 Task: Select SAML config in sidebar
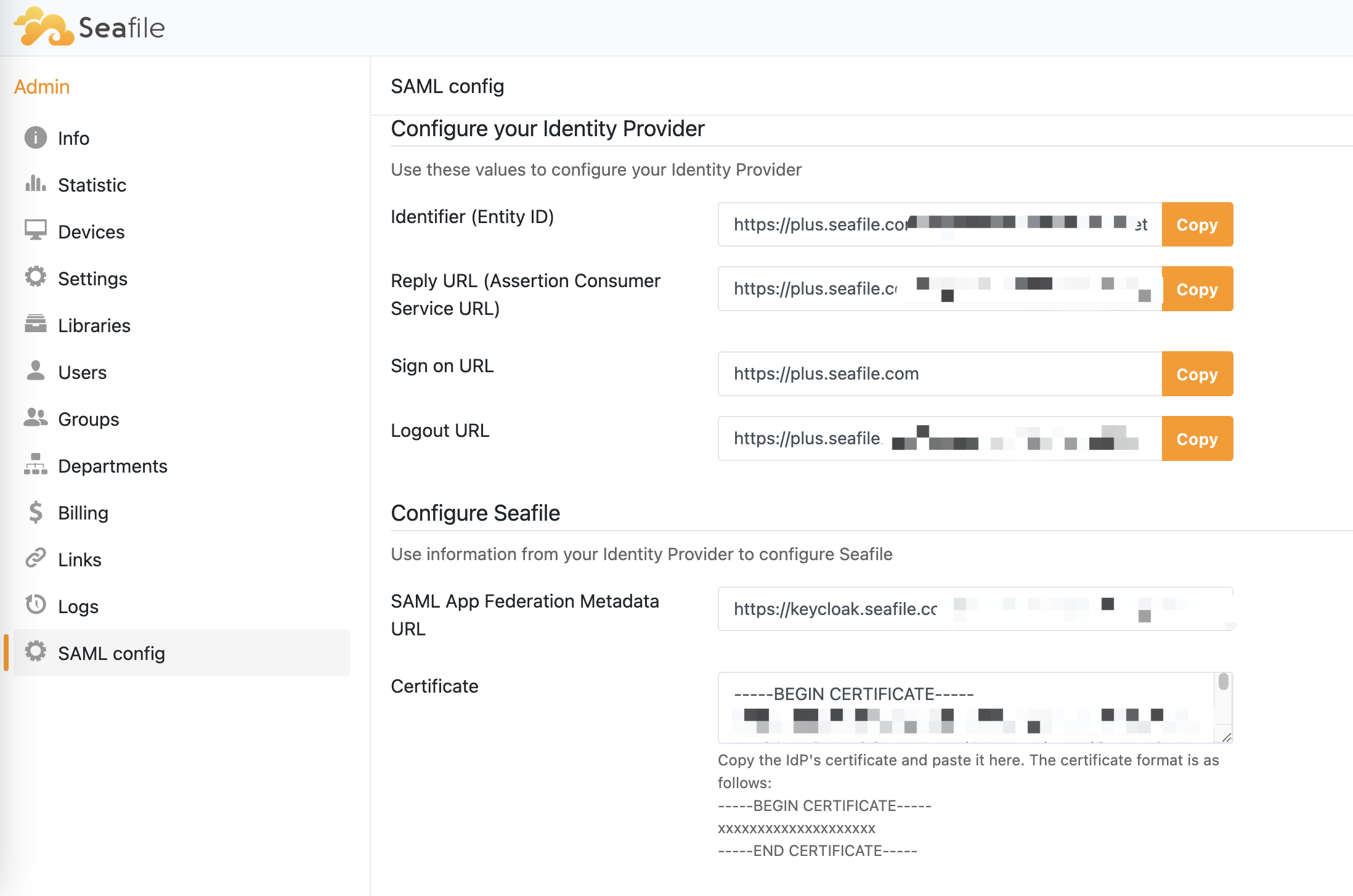tap(182, 653)
